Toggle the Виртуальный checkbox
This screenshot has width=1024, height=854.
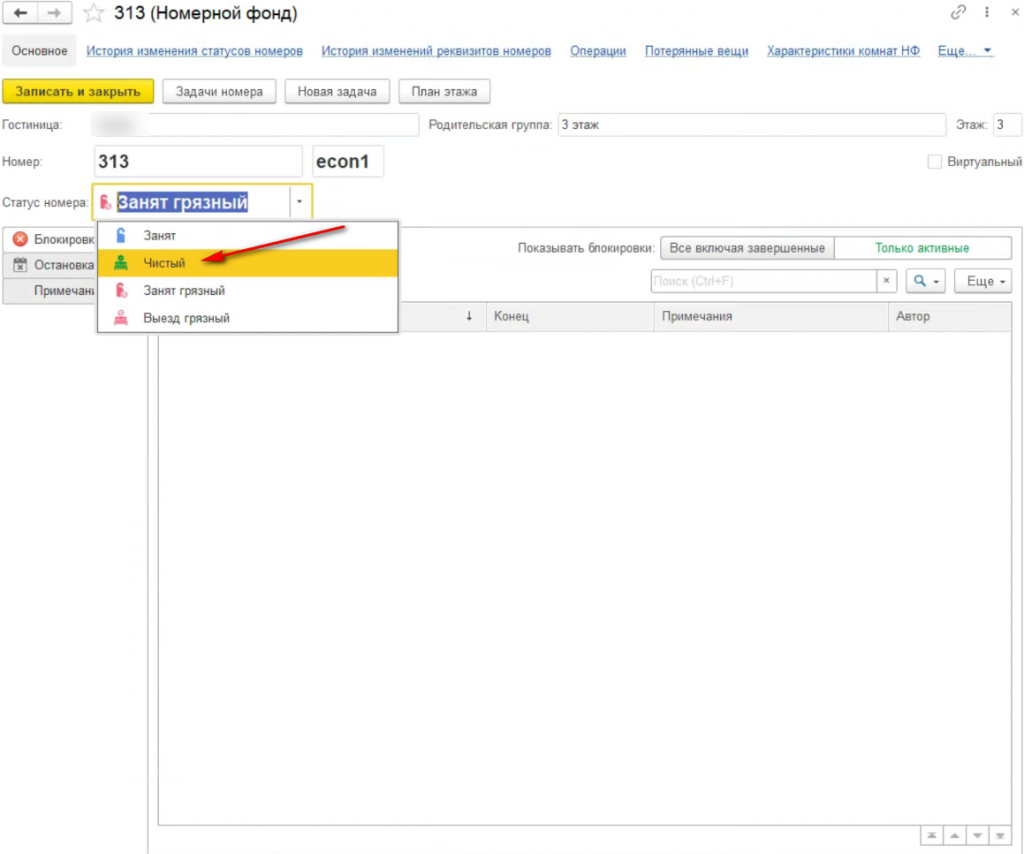(935, 161)
